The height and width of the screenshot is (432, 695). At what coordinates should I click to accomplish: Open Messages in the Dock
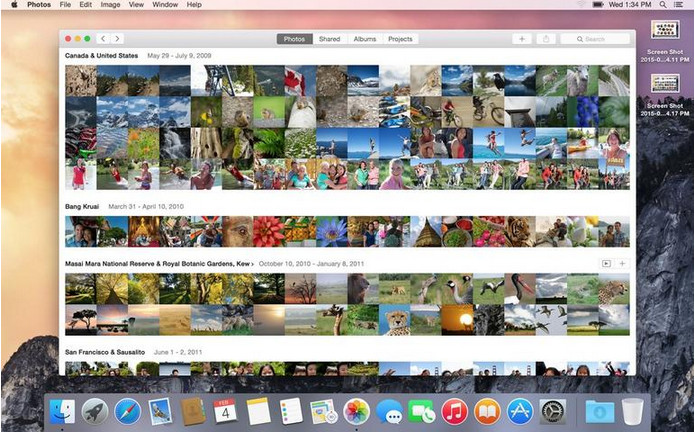[389, 412]
